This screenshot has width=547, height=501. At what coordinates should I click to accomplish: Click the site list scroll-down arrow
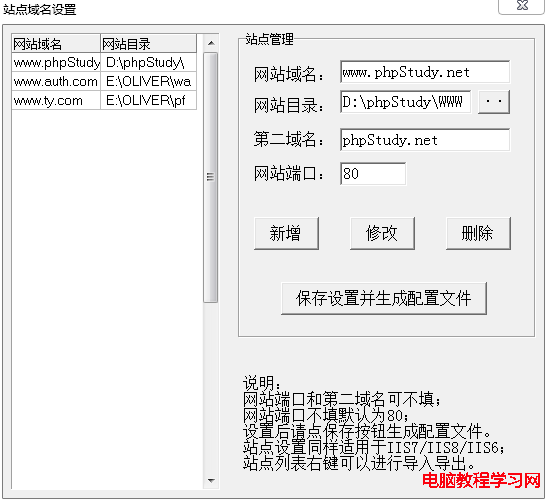(211, 480)
